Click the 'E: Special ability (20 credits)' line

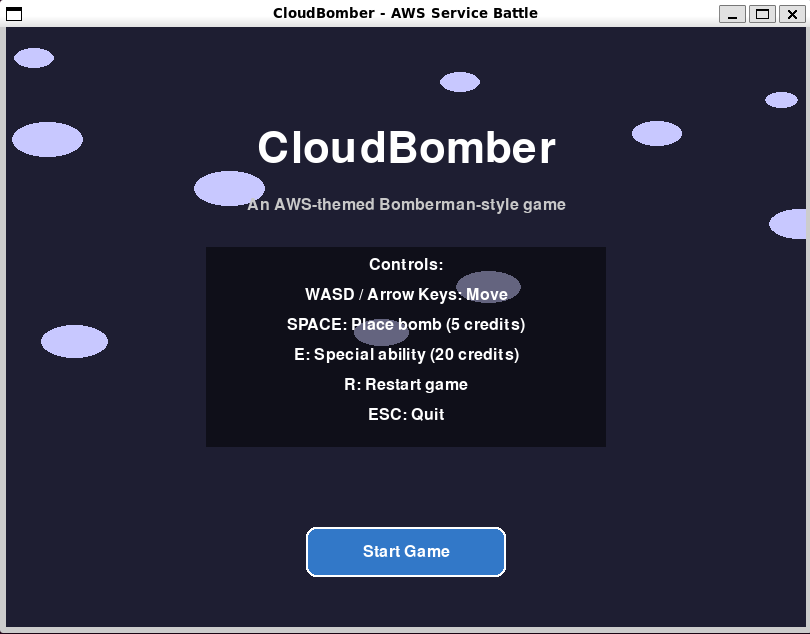406,354
